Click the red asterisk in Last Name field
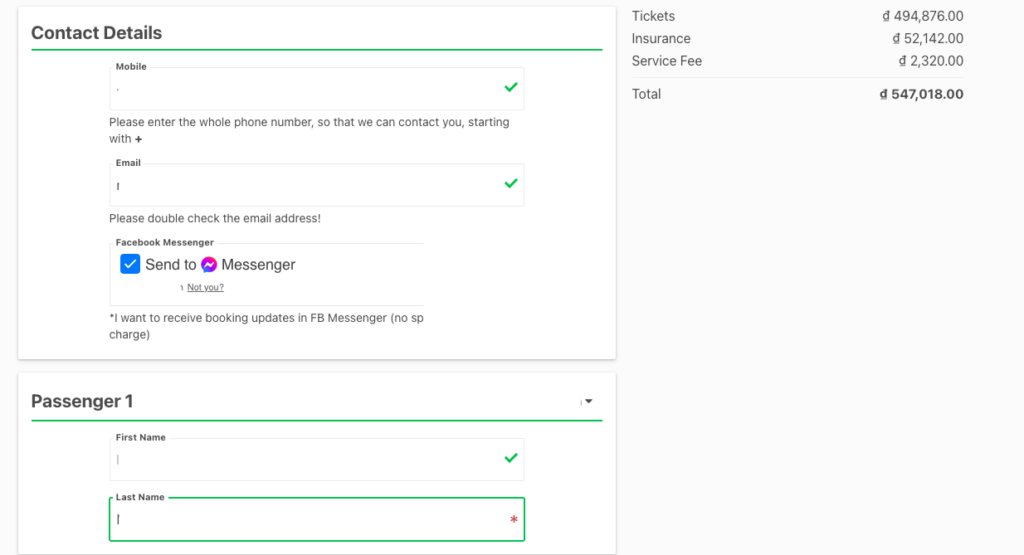The image size is (1024, 555). (514, 520)
